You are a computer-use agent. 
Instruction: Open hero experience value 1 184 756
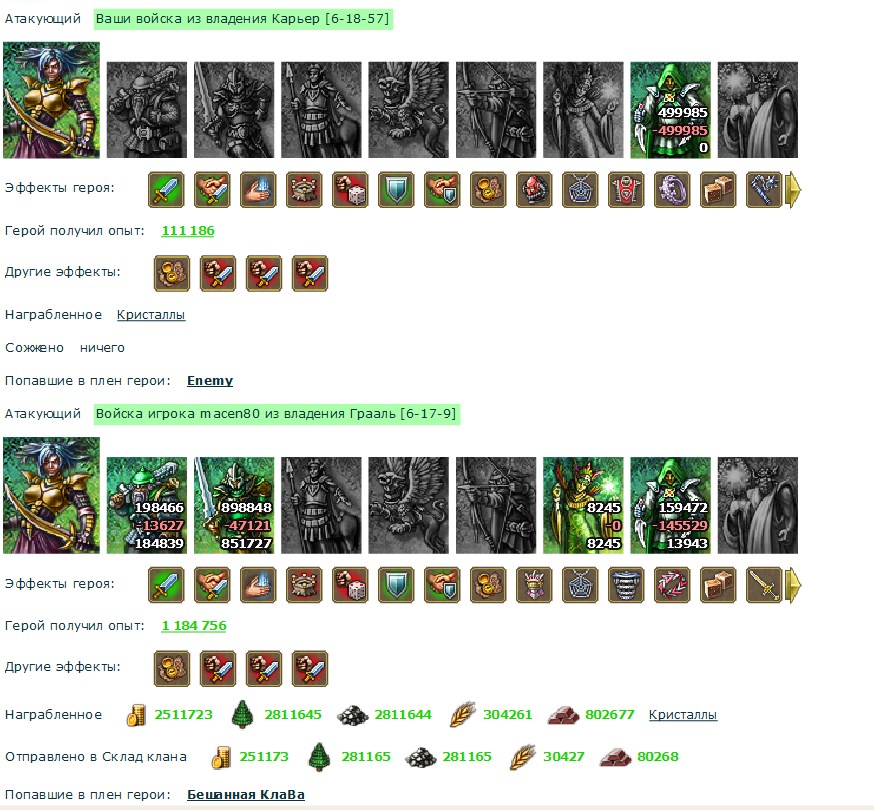pos(194,626)
